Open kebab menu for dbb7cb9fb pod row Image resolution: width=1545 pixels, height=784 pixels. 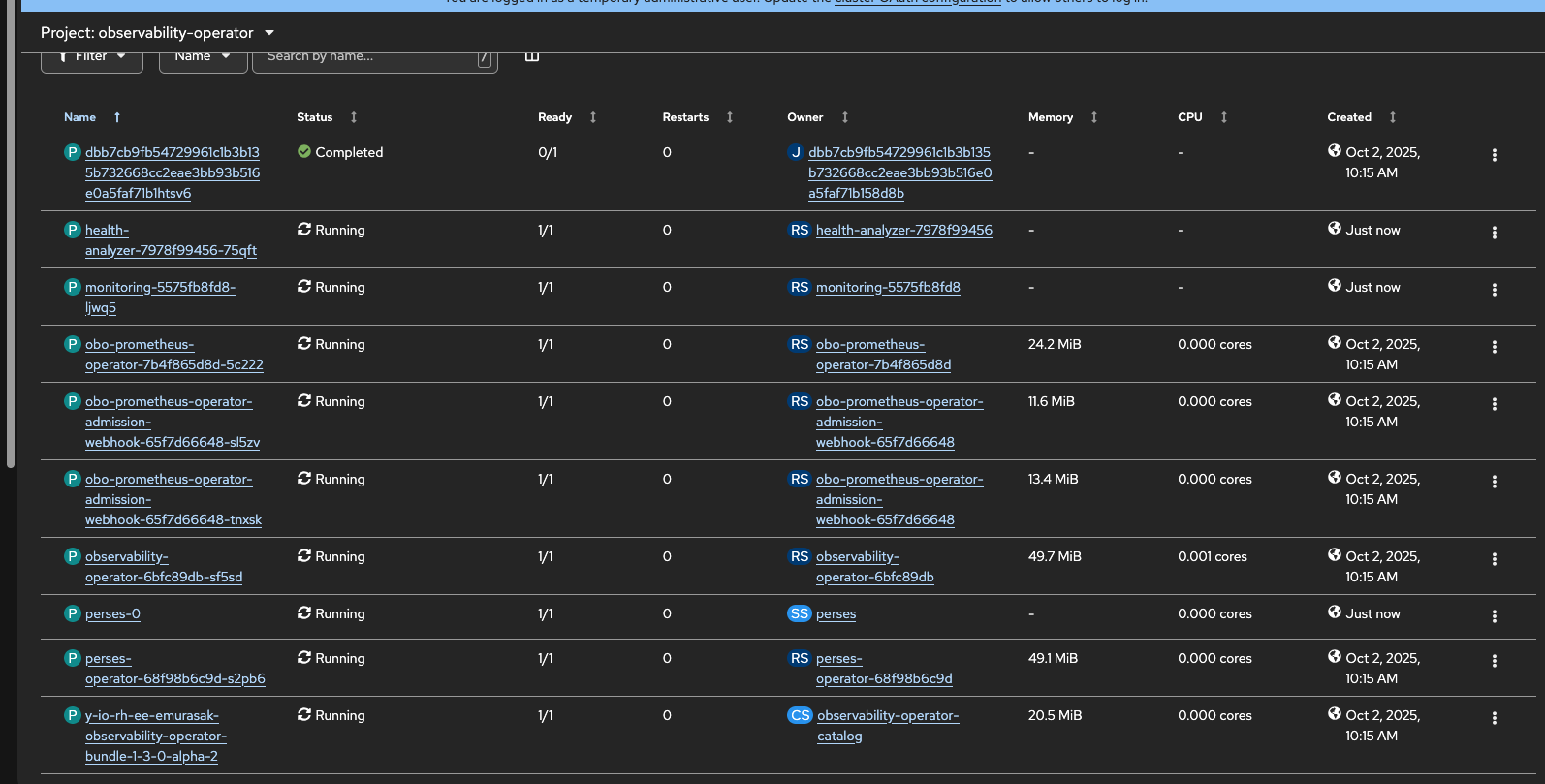1494,155
